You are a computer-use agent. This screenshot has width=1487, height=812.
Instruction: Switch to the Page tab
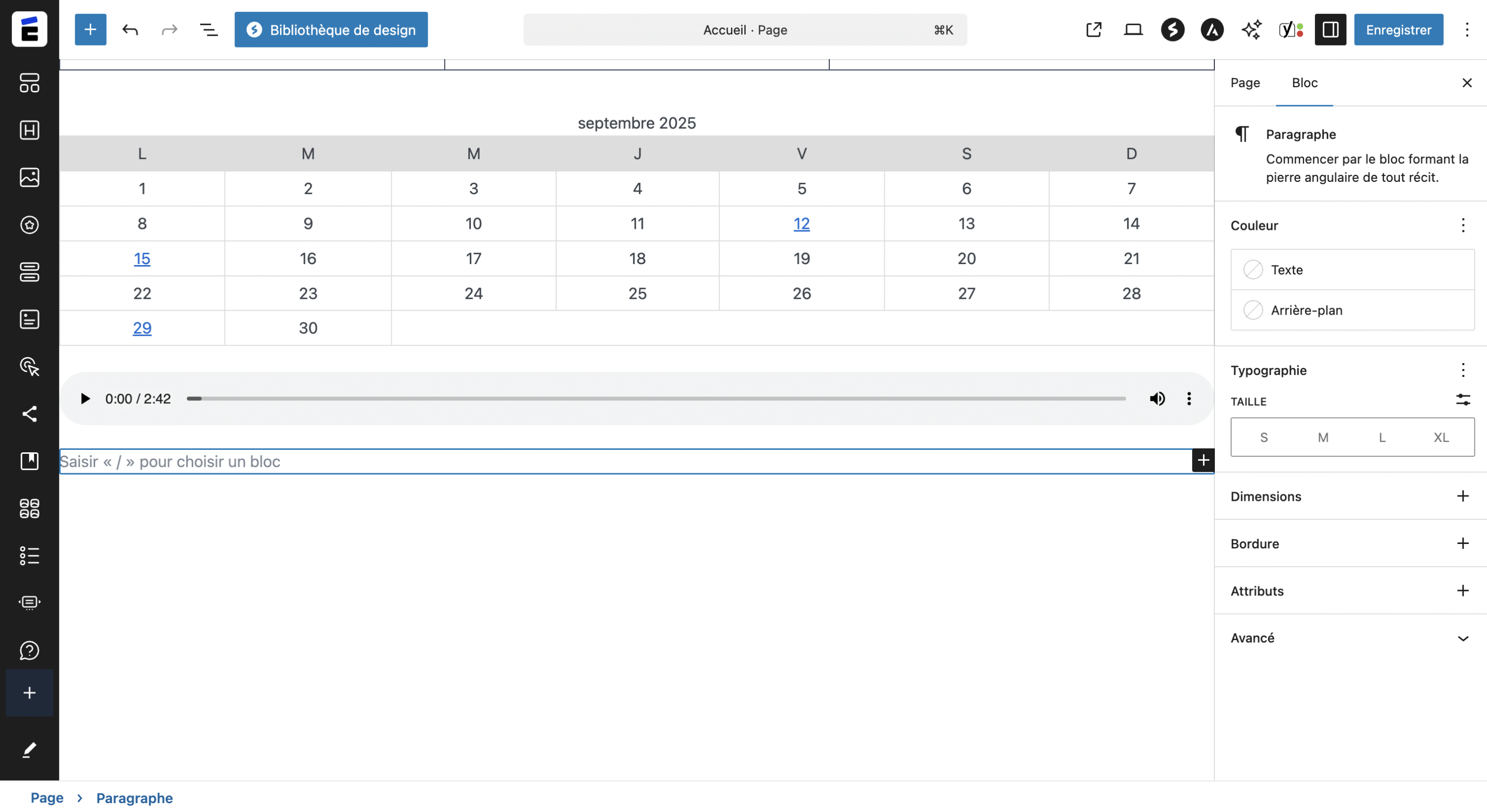click(1245, 83)
